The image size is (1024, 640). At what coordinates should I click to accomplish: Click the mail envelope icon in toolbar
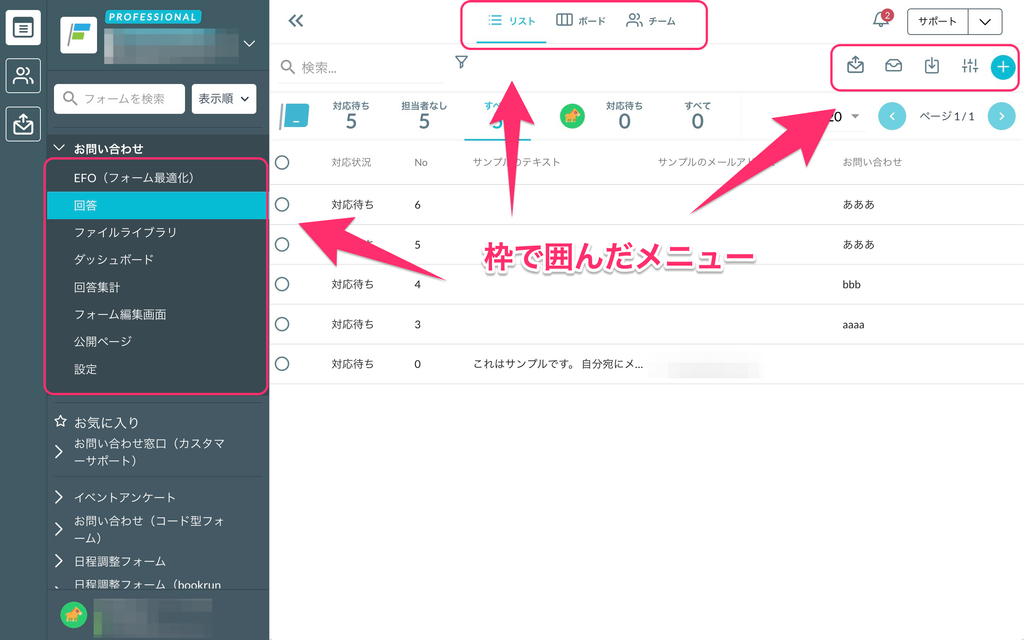(x=893, y=65)
